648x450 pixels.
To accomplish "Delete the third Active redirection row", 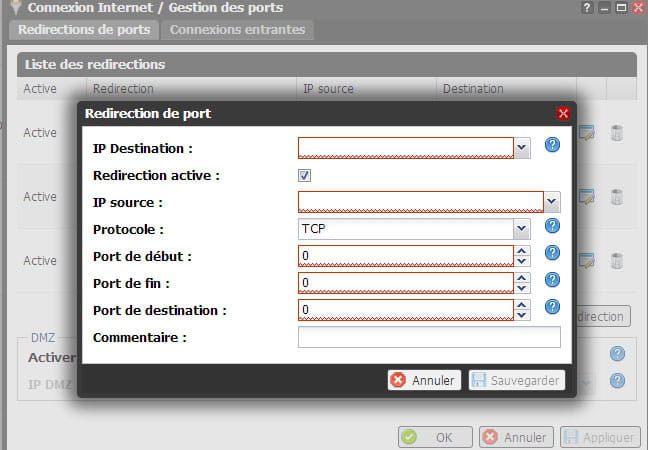I will [617, 260].
